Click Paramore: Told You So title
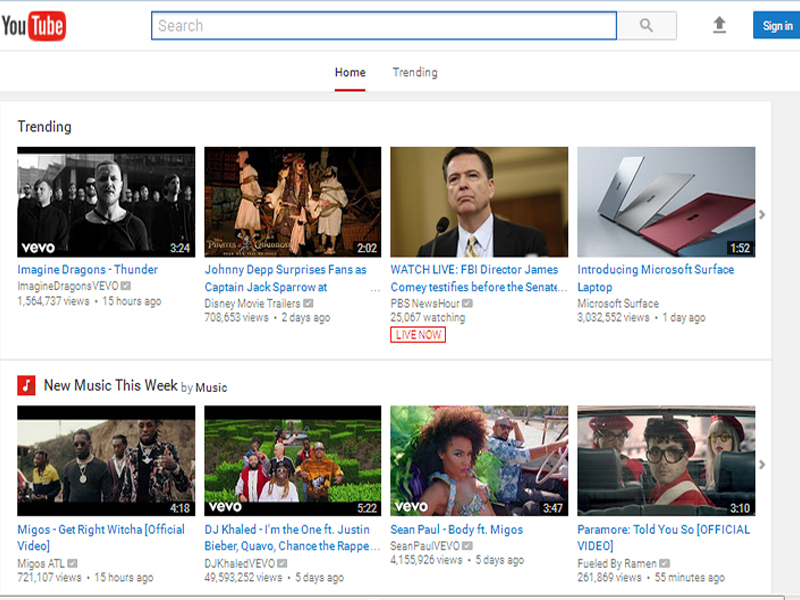This screenshot has width=800, height=600. [664, 537]
